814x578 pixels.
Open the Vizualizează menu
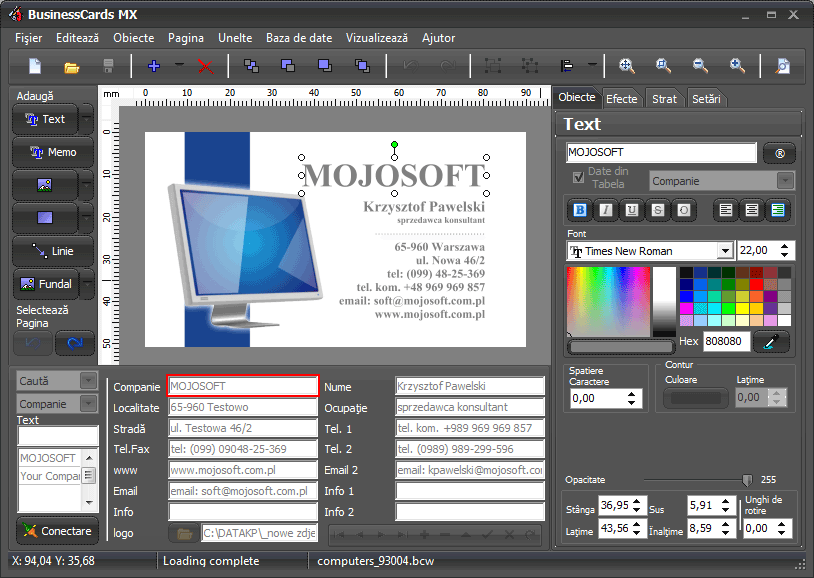pos(377,38)
